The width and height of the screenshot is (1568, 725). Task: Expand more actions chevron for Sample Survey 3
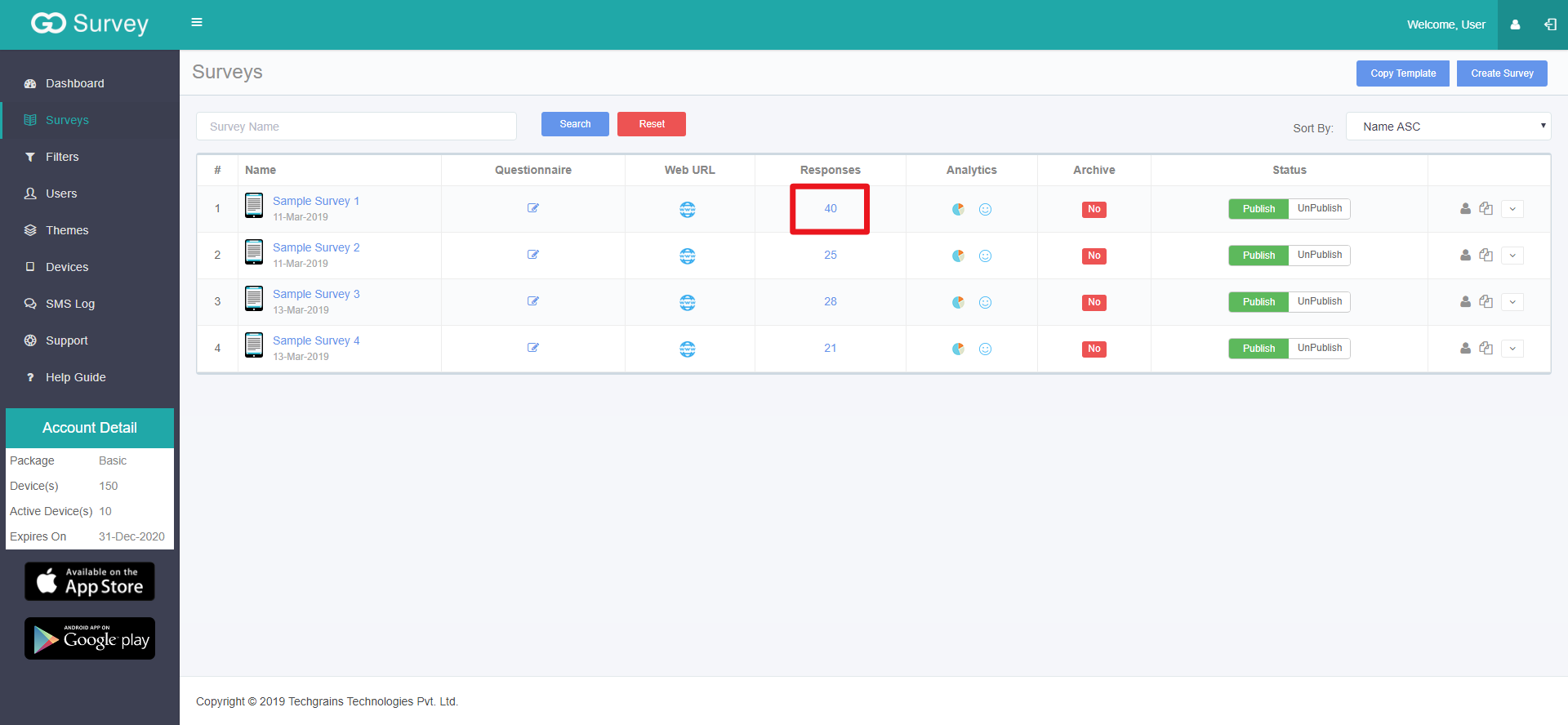pyautogui.click(x=1512, y=302)
